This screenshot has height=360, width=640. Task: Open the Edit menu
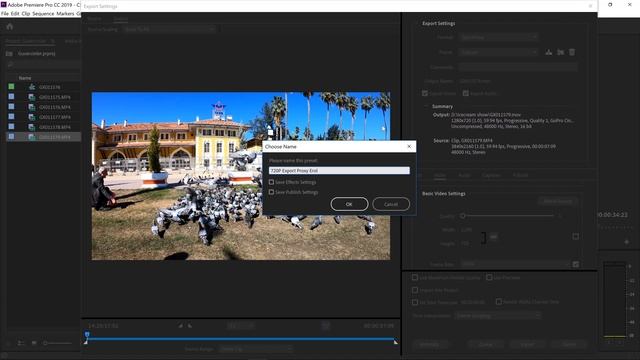(15, 13)
